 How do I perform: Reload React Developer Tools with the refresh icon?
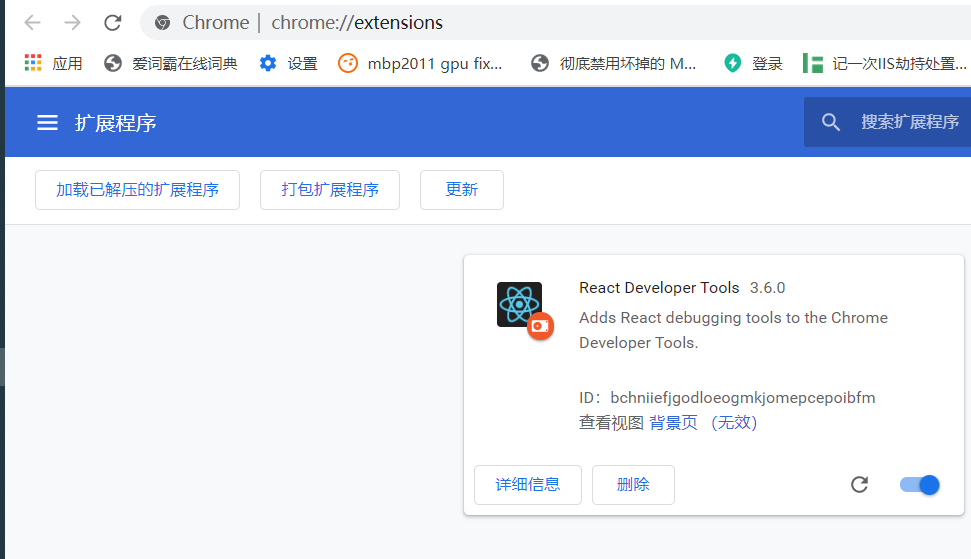point(860,485)
